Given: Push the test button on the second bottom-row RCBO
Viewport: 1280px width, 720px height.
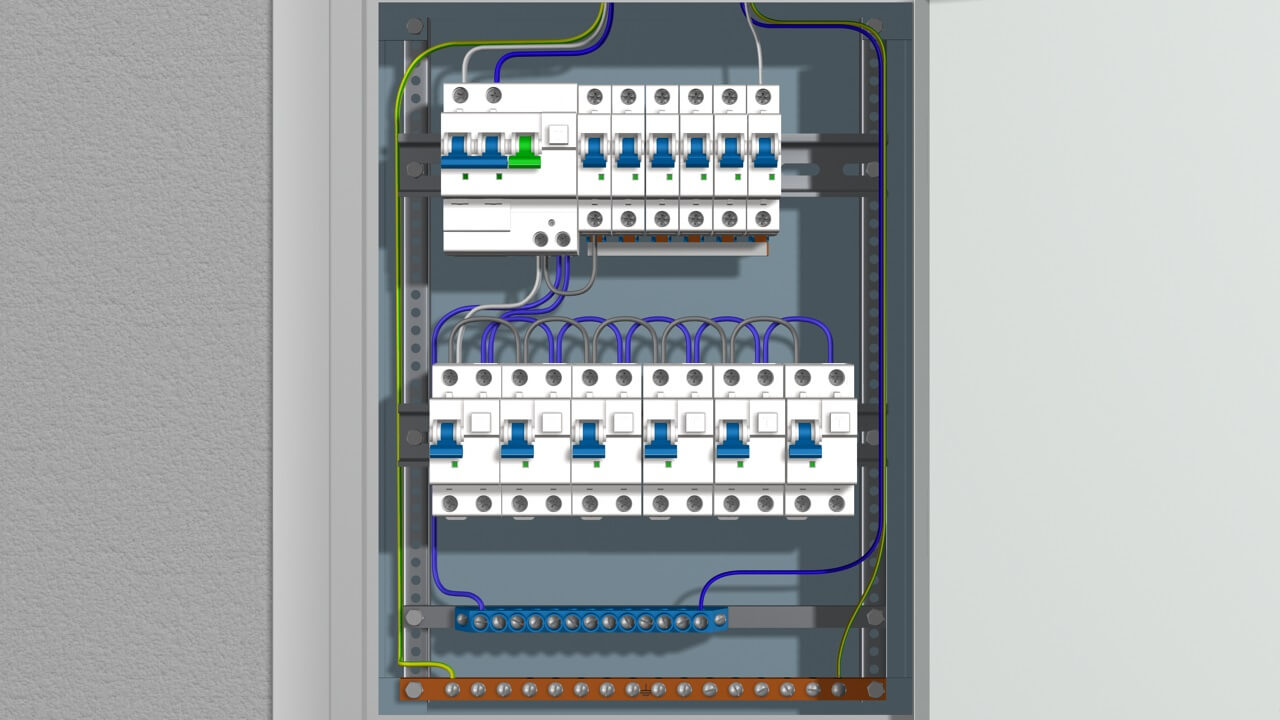Looking at the screenshot, I should coord(551,422).
